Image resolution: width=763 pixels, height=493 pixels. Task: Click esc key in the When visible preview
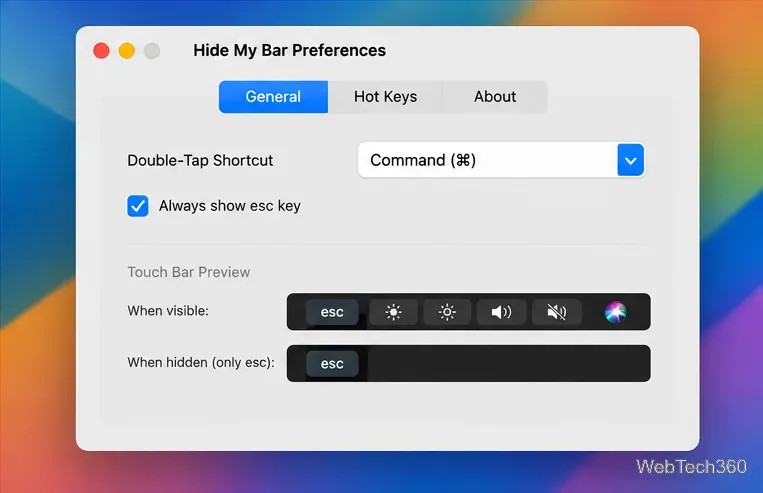(332, 312)
